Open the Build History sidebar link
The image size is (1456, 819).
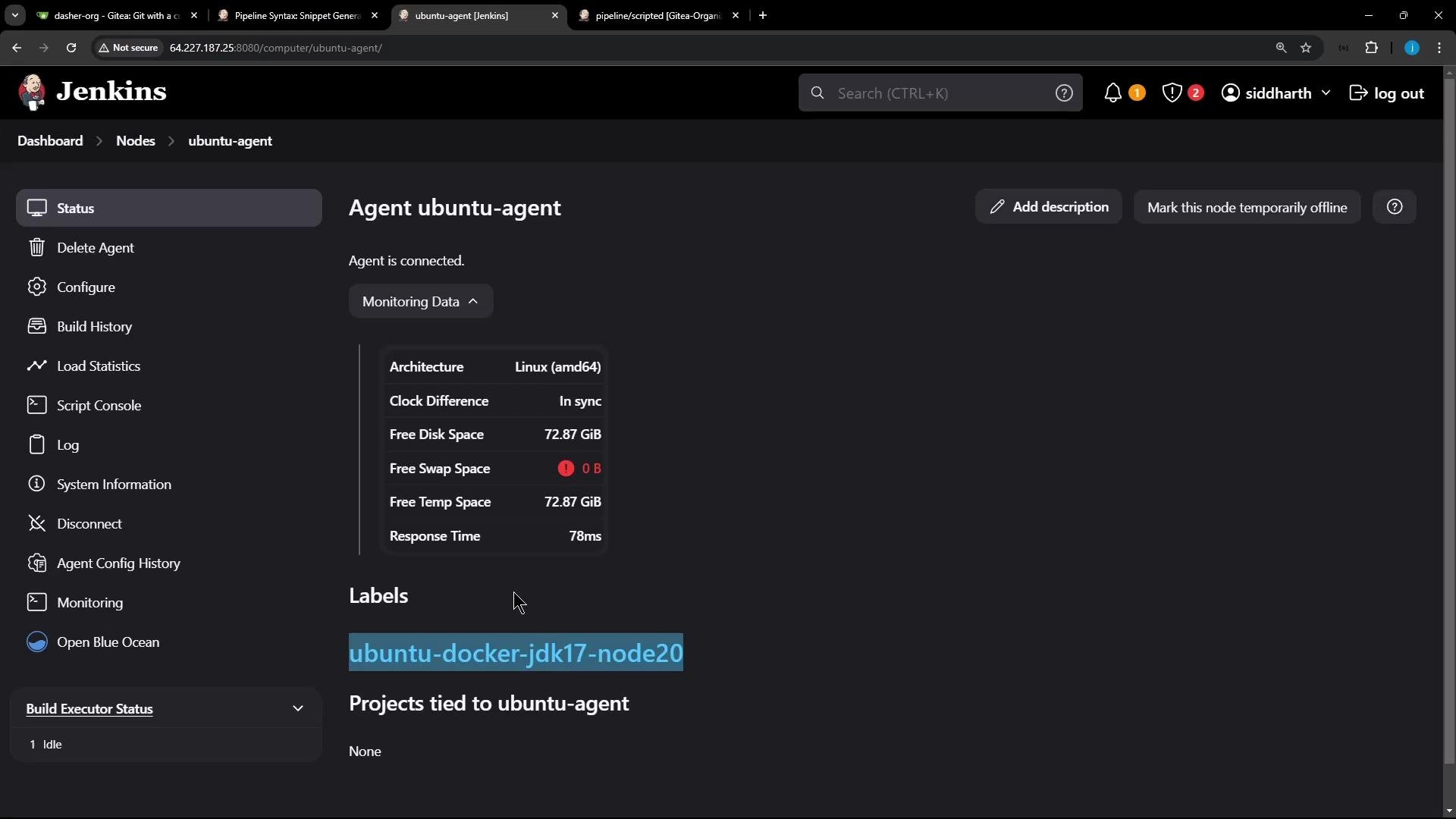(x=169, y=326)
